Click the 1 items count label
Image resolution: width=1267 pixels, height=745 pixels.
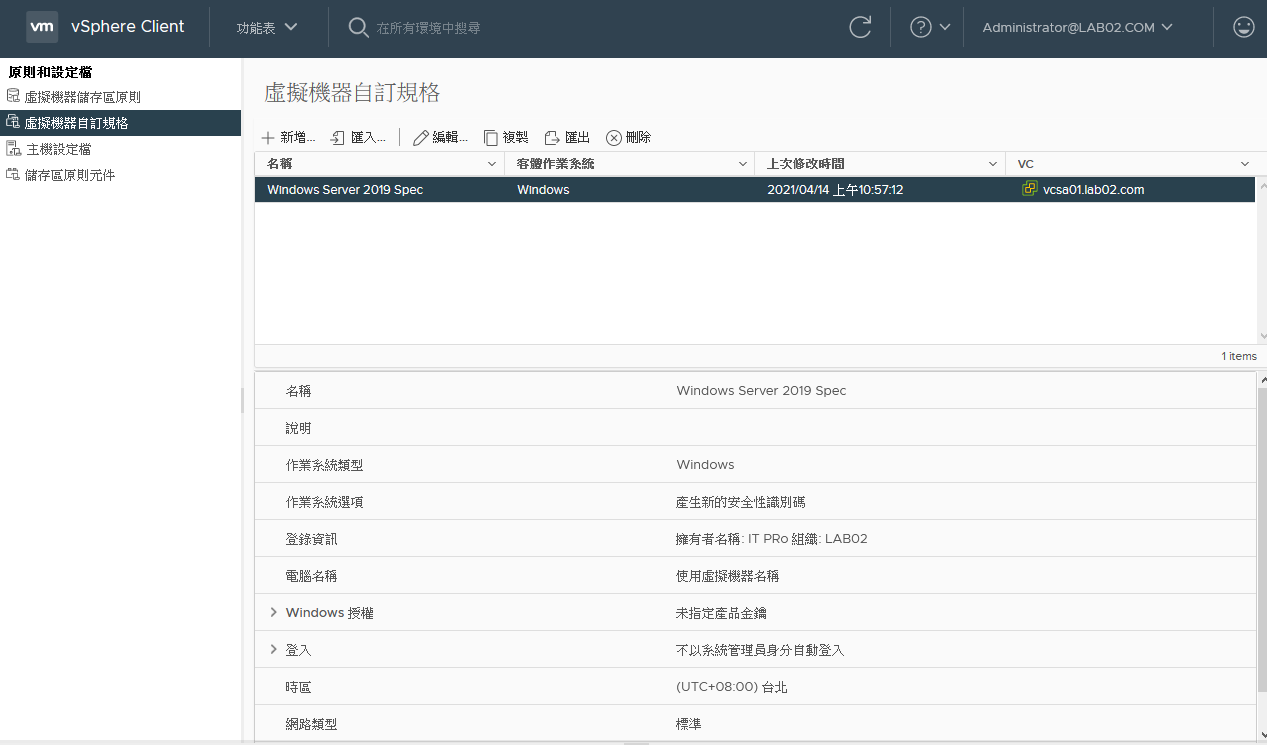tap(1239, 356)
